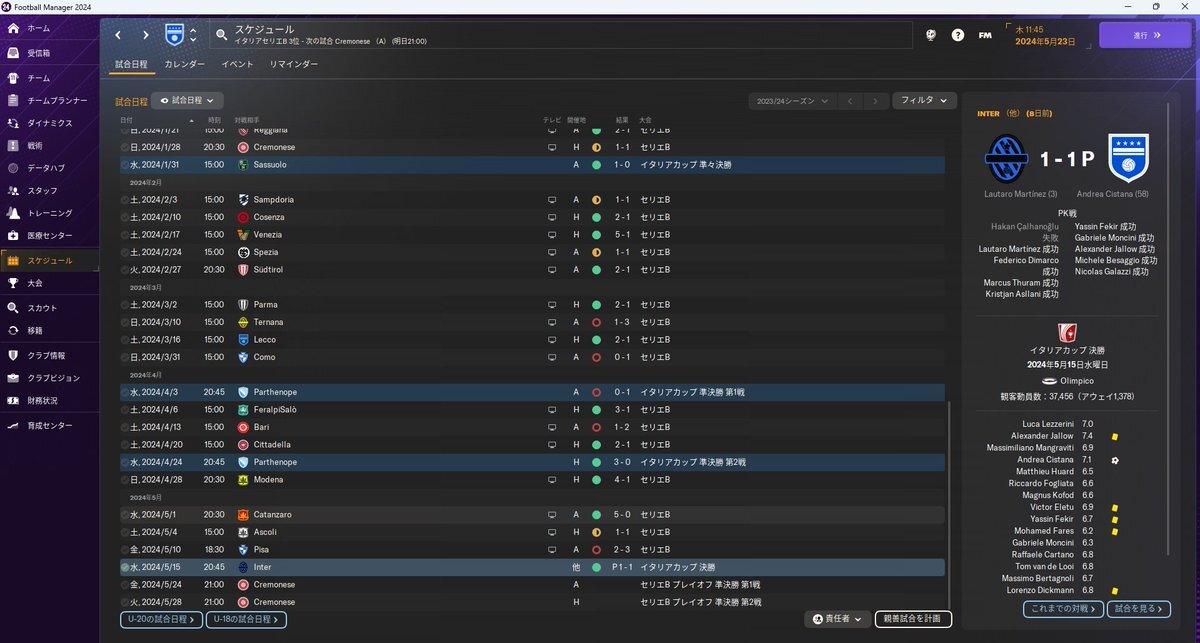Click the 進行 continue button
Viewport: 1200px width, 643px height.
point(1145,35)
